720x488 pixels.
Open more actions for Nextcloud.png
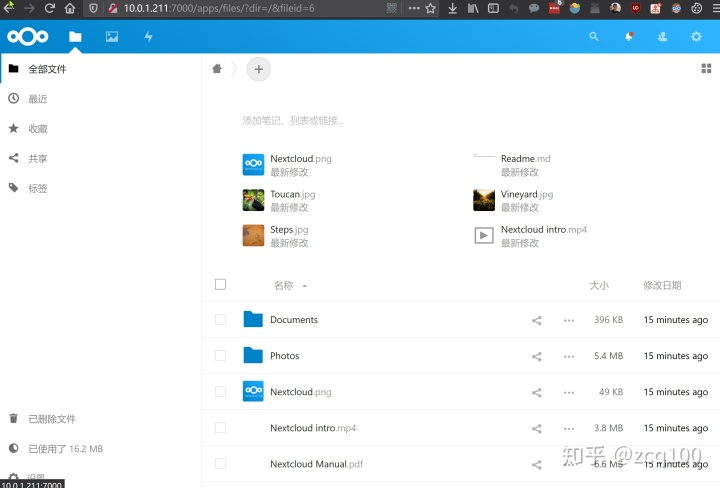[x=569, y=393]
